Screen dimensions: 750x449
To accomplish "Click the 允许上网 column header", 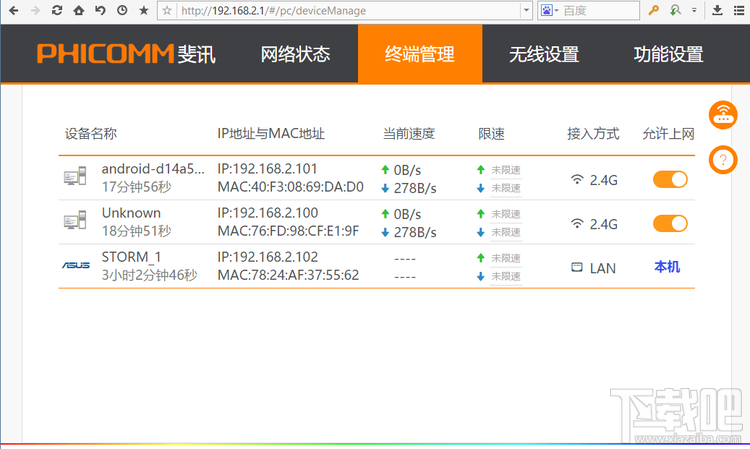I will tap(668, 133).
